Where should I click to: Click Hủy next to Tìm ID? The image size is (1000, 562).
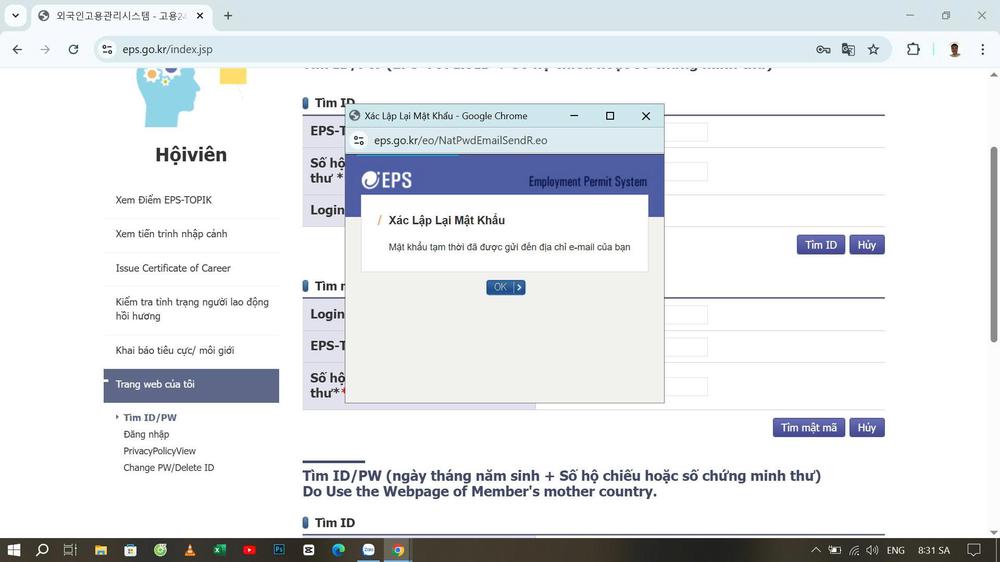[x=867, y=245]
